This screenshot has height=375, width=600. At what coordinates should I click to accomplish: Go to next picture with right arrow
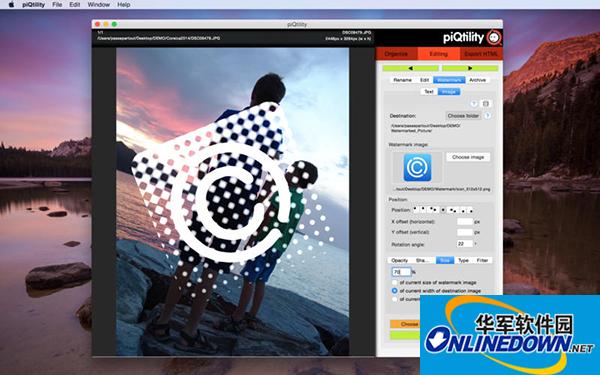(x=470, y=68)
